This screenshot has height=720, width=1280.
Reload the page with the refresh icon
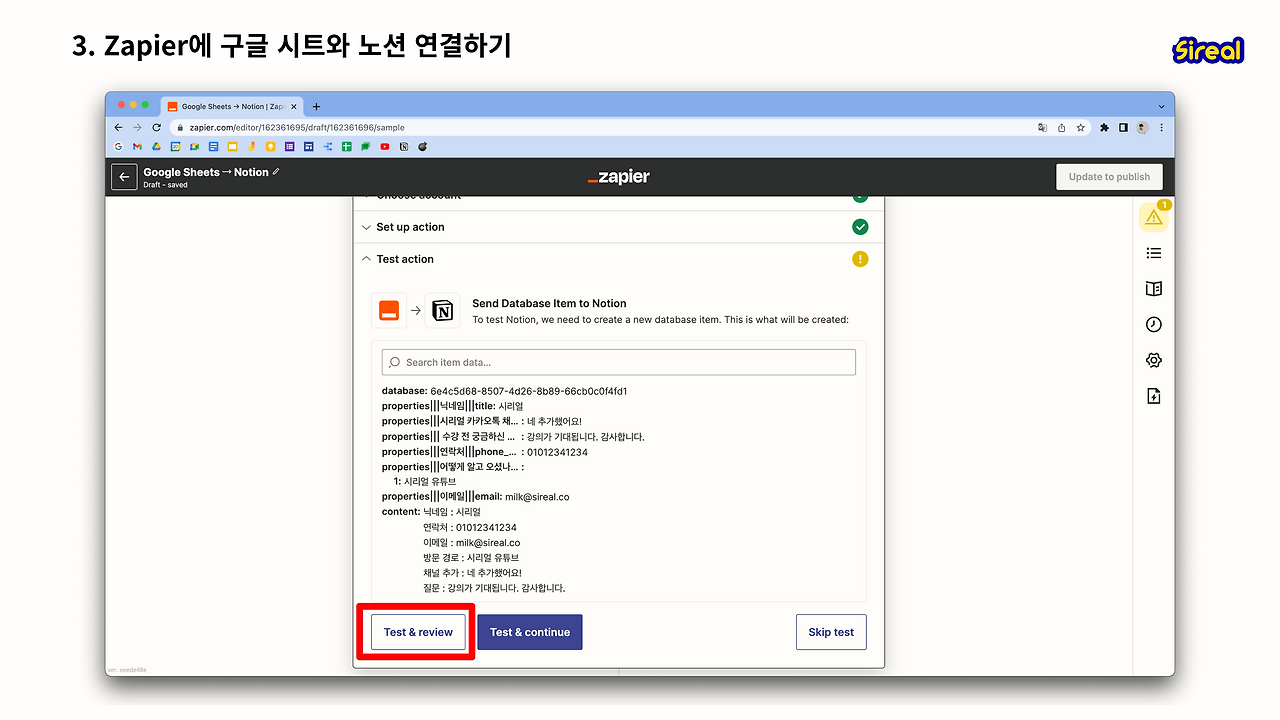(156, 128)
